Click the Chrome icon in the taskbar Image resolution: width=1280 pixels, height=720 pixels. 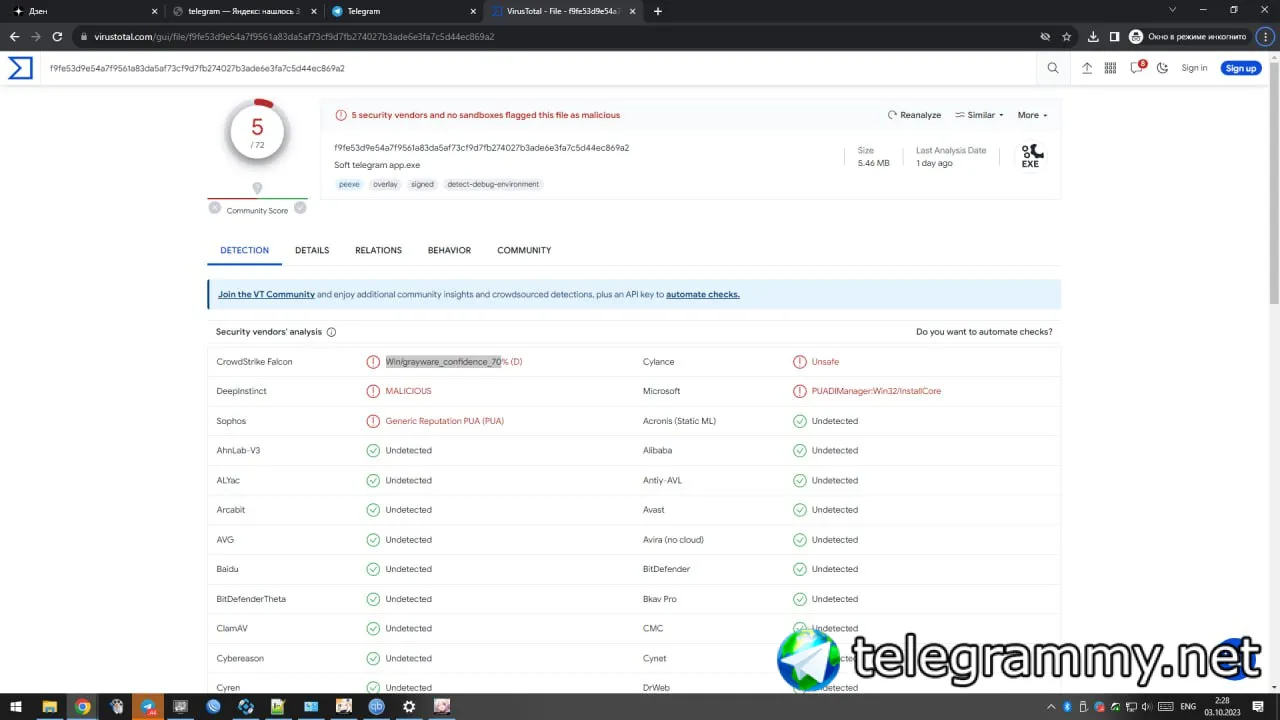[x=83, y=706]
